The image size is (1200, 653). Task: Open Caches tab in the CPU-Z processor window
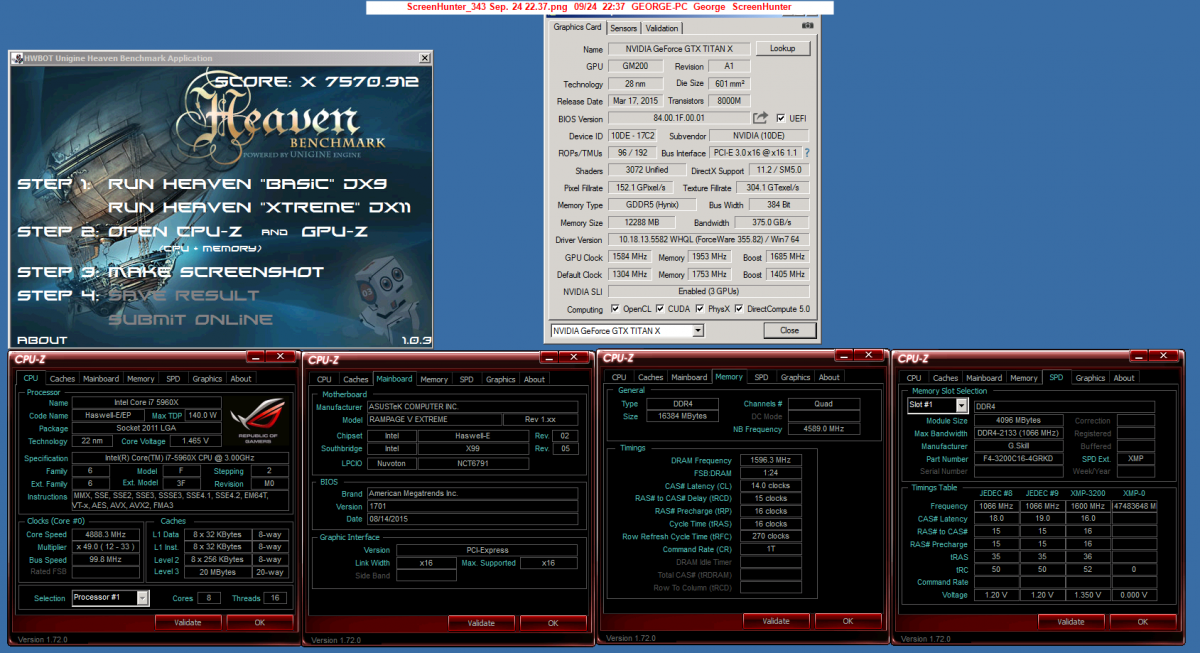click(62, 379)
